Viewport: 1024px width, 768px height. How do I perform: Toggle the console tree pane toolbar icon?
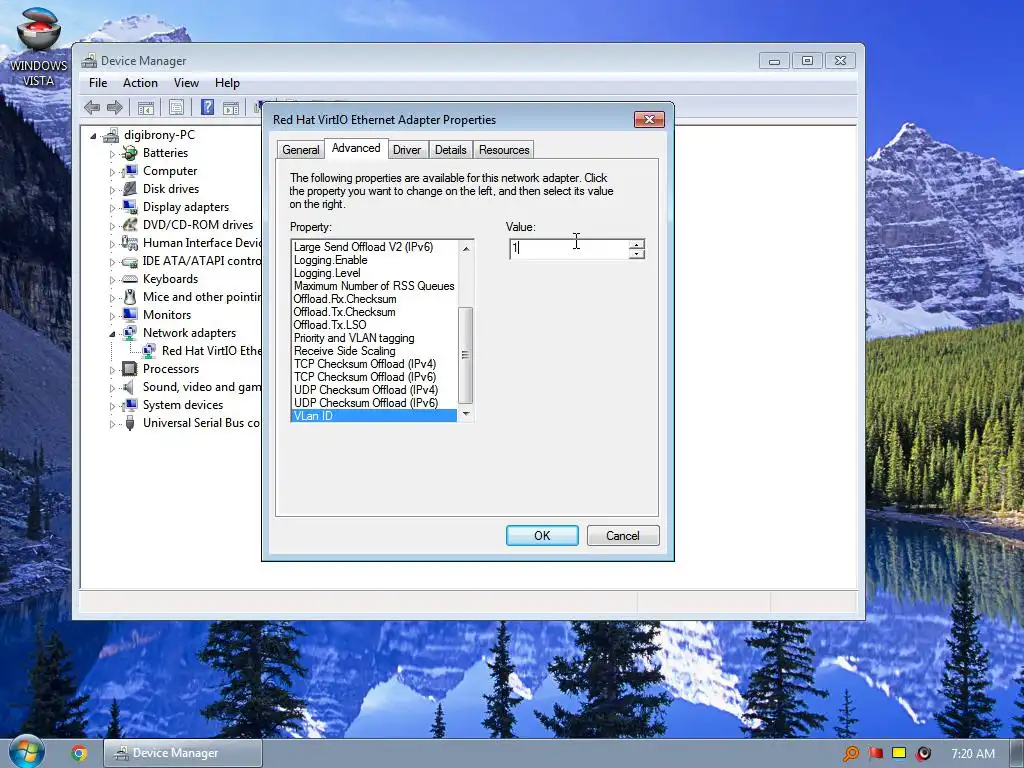(146, 108)
